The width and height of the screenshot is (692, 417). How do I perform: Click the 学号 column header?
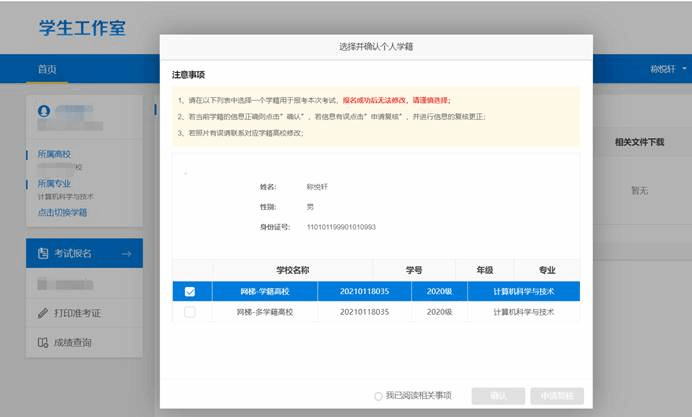[413, 270]
